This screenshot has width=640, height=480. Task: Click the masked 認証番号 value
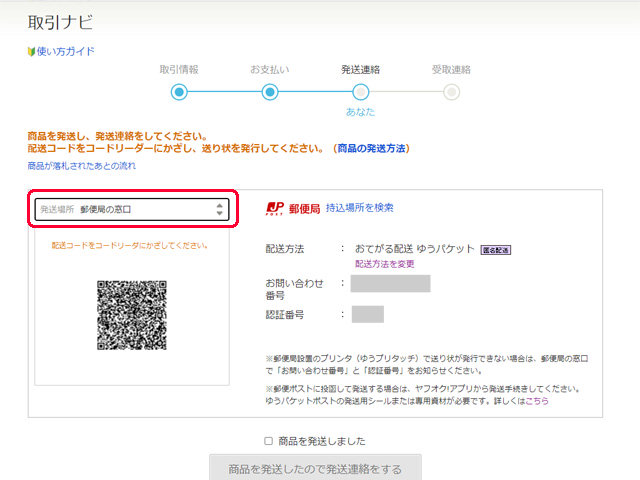click(x=368, y=314)
